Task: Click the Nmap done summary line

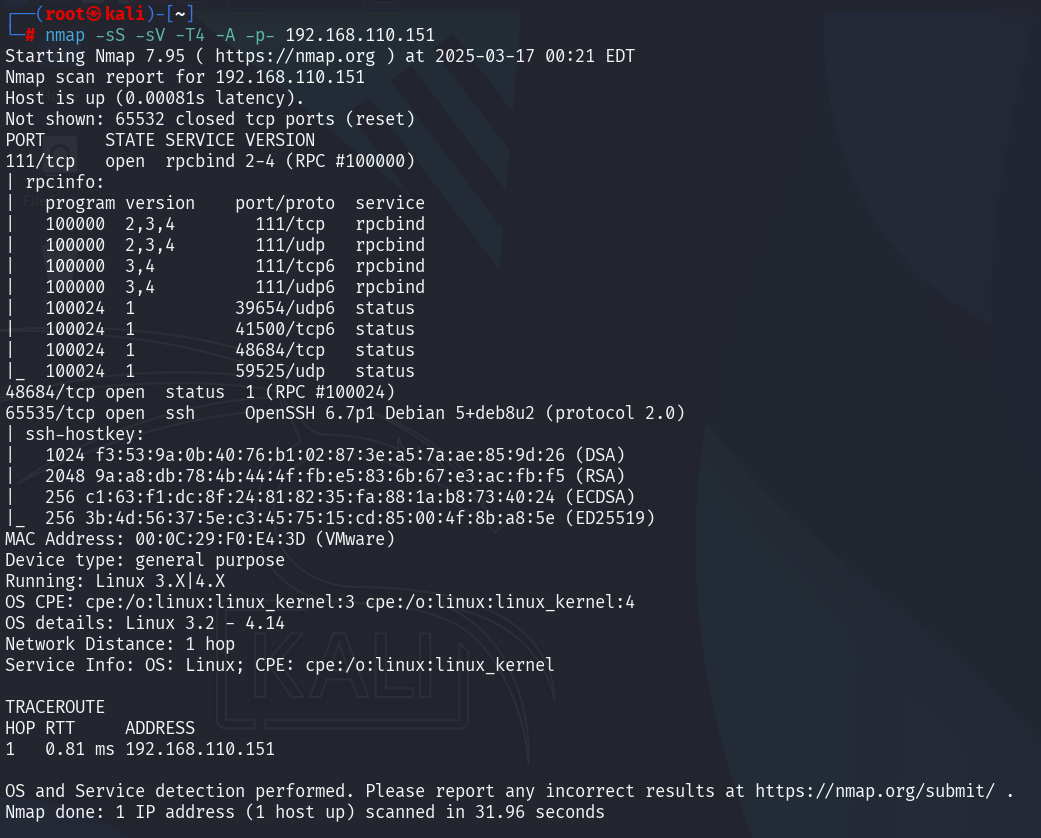Action: click(x=305, y=812)
